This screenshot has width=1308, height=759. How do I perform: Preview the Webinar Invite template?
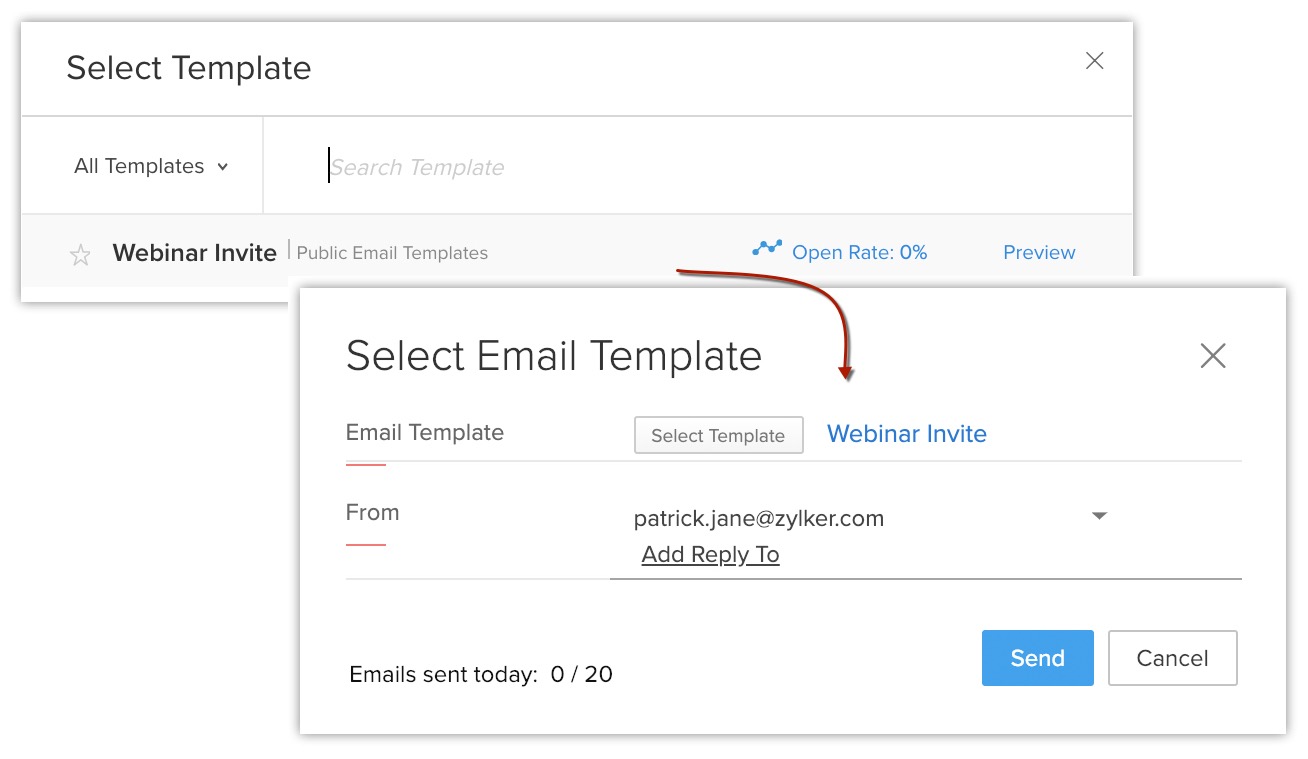pyautogui.click(x=1039, y=253)
